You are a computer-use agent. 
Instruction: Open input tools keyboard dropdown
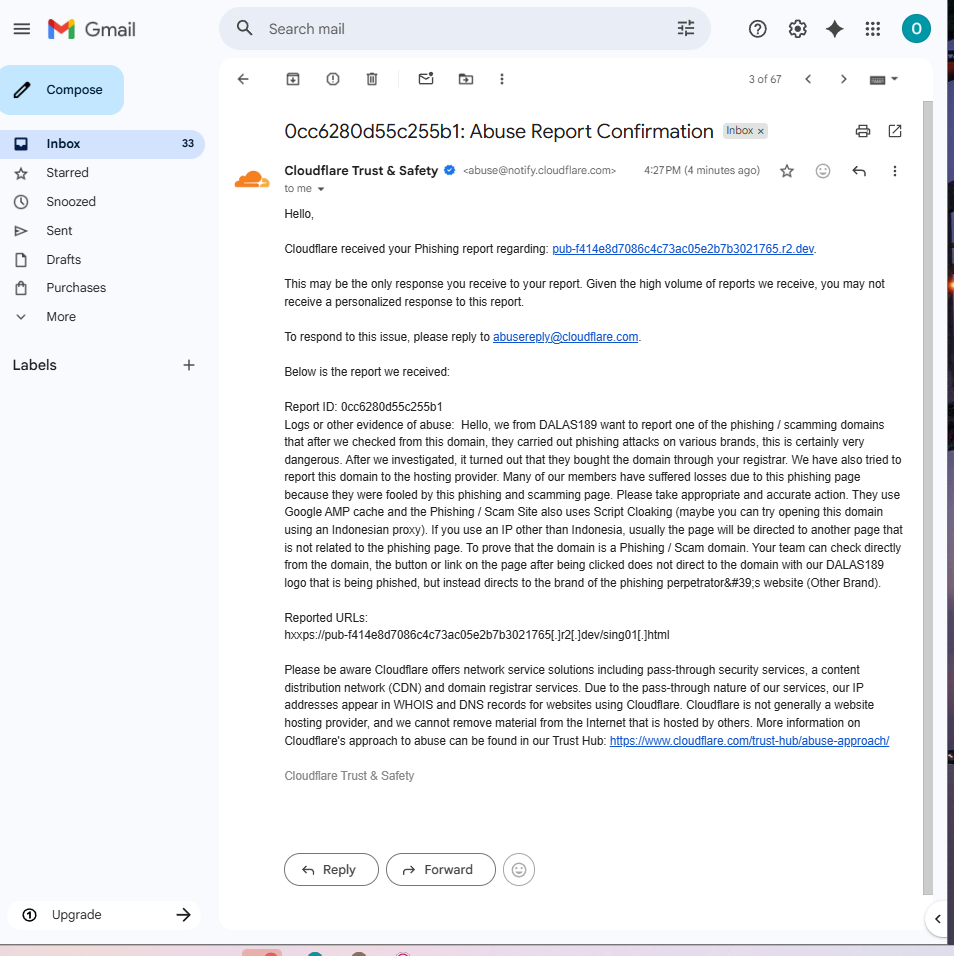point(884,79)
